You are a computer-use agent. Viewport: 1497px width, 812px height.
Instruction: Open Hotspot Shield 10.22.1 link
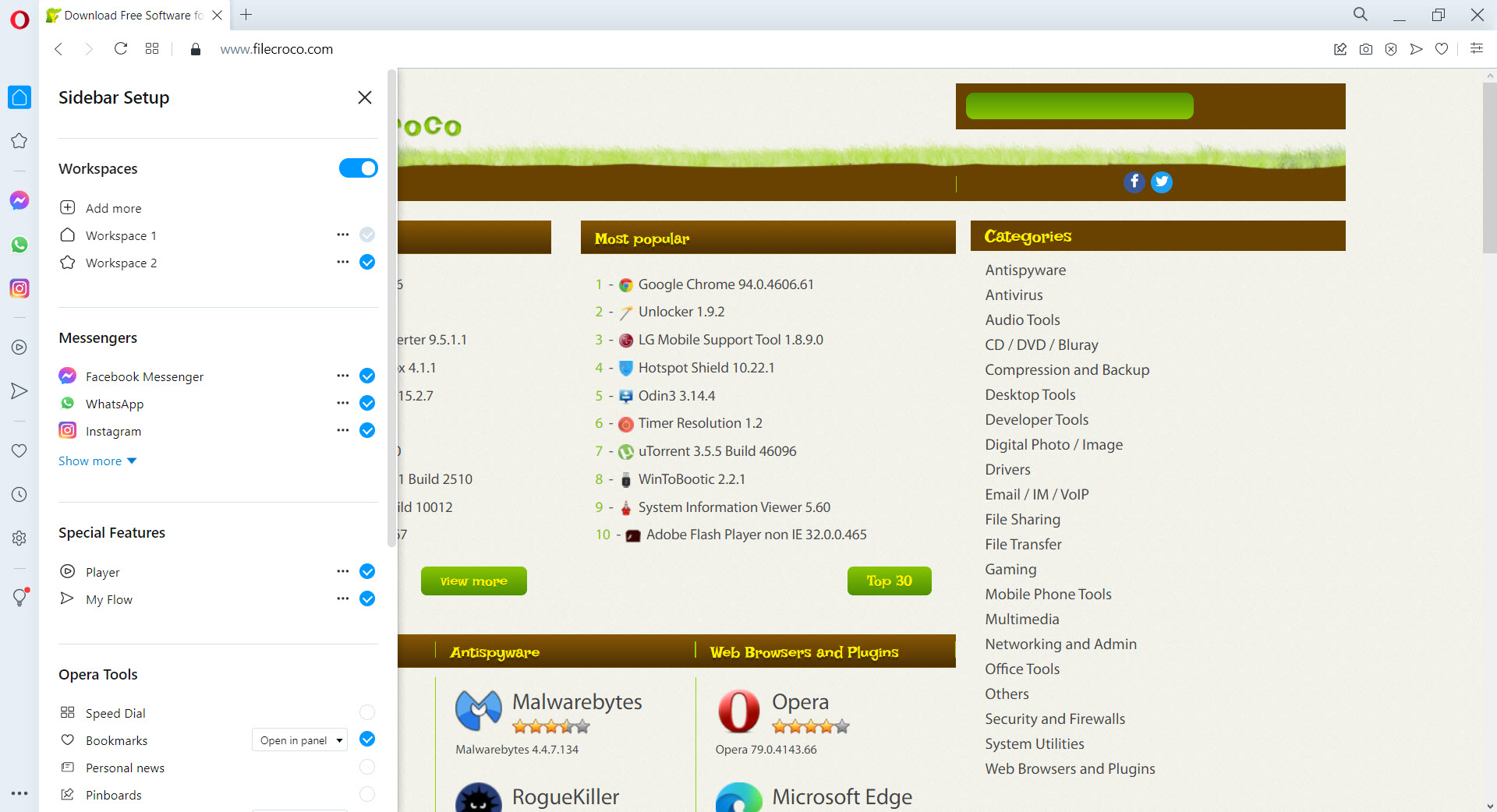[x=706, y=368]
